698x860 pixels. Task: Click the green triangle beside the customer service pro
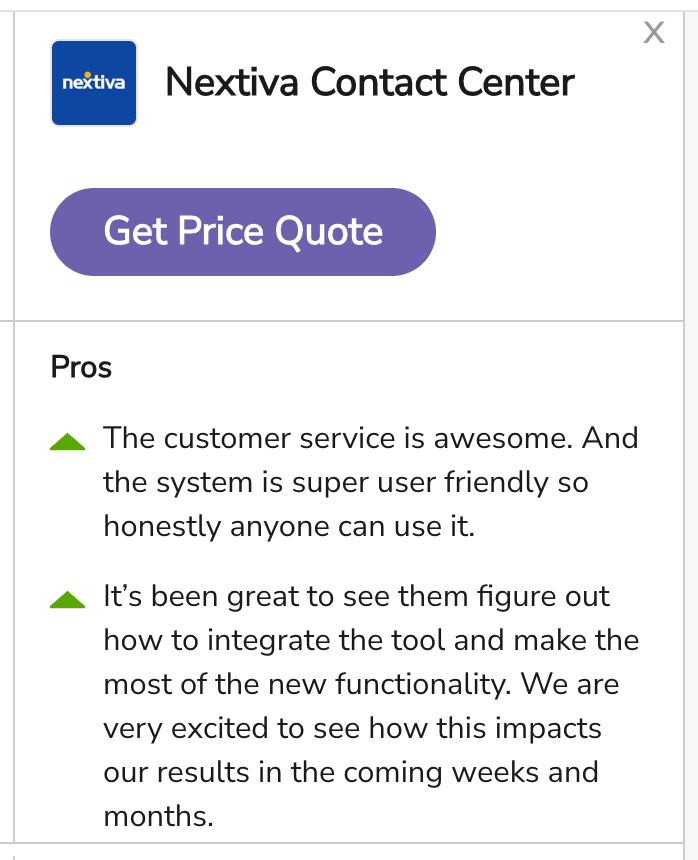pos(67,441)
